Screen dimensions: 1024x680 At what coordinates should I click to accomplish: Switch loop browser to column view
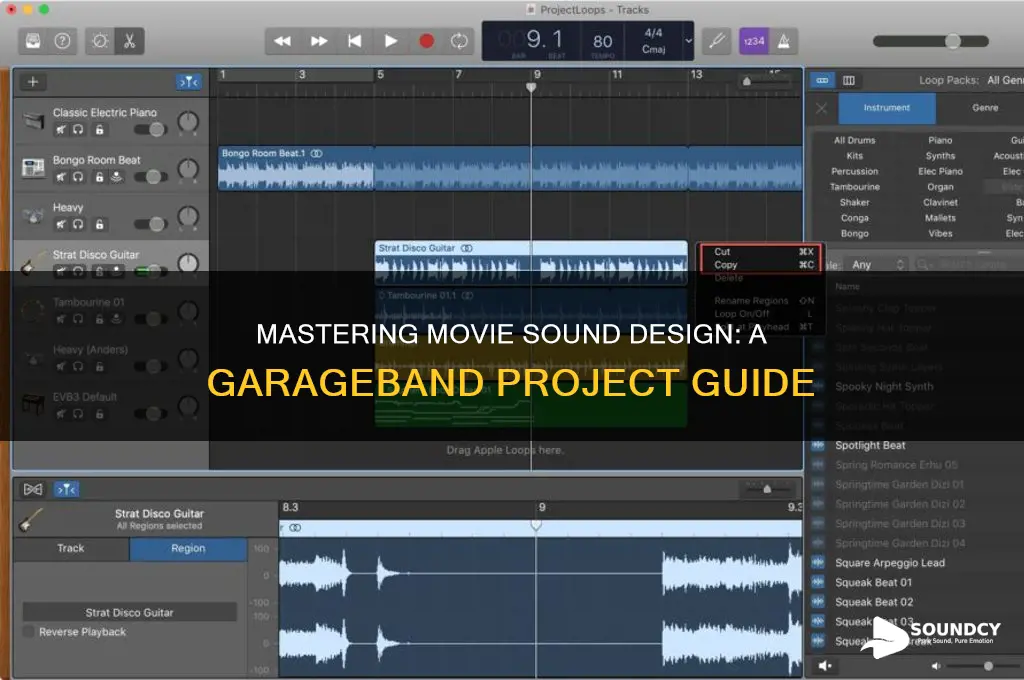(849, 80)
